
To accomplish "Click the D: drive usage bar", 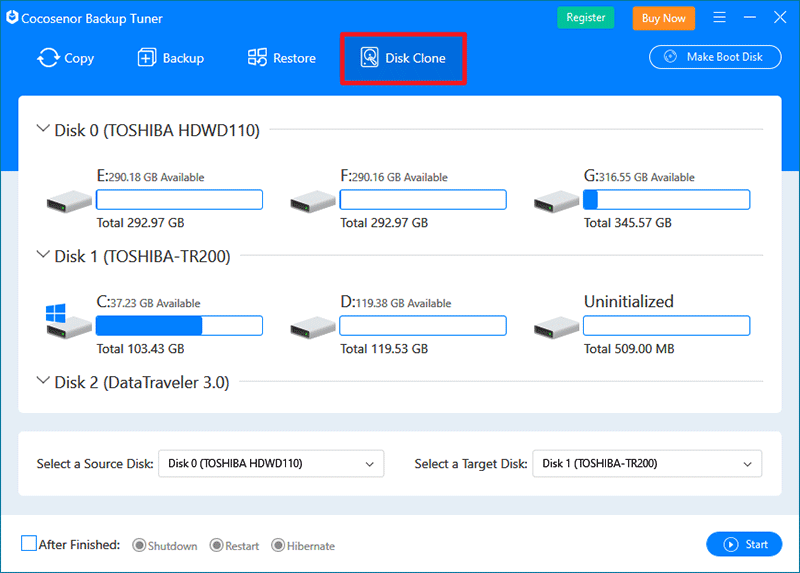I will [423, 326].
